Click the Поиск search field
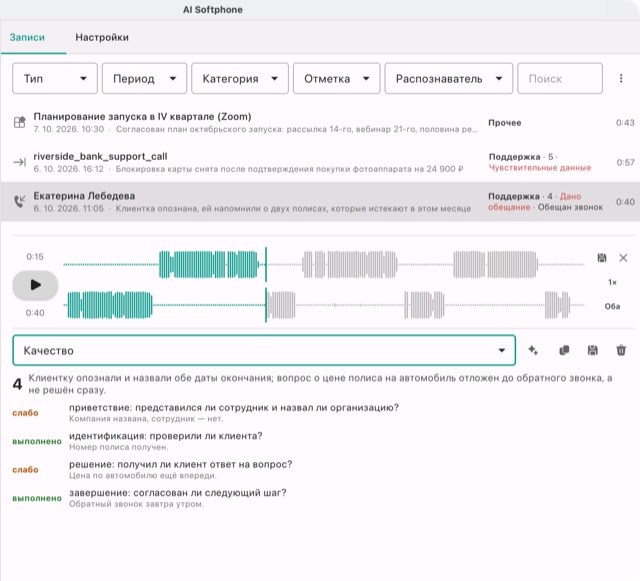The image size is (640, 581). click(560, 78)
